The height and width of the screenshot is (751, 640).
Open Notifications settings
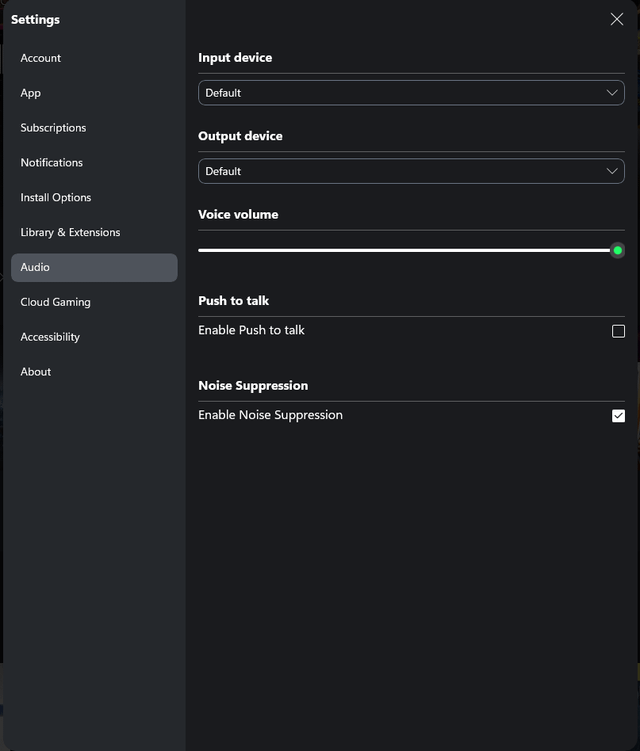coord(52,163)
